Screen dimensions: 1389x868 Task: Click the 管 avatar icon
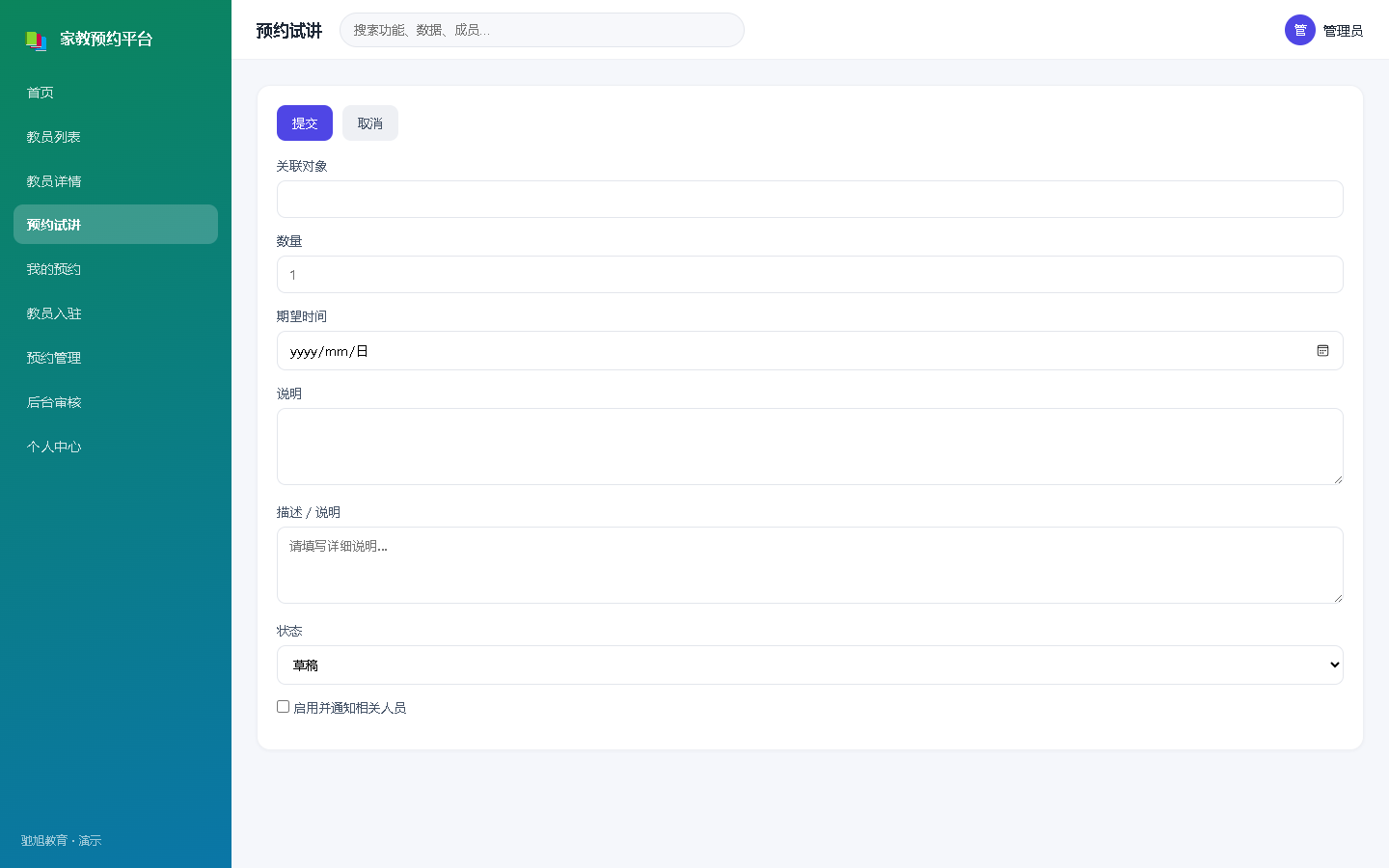(x=1299, y=30)
